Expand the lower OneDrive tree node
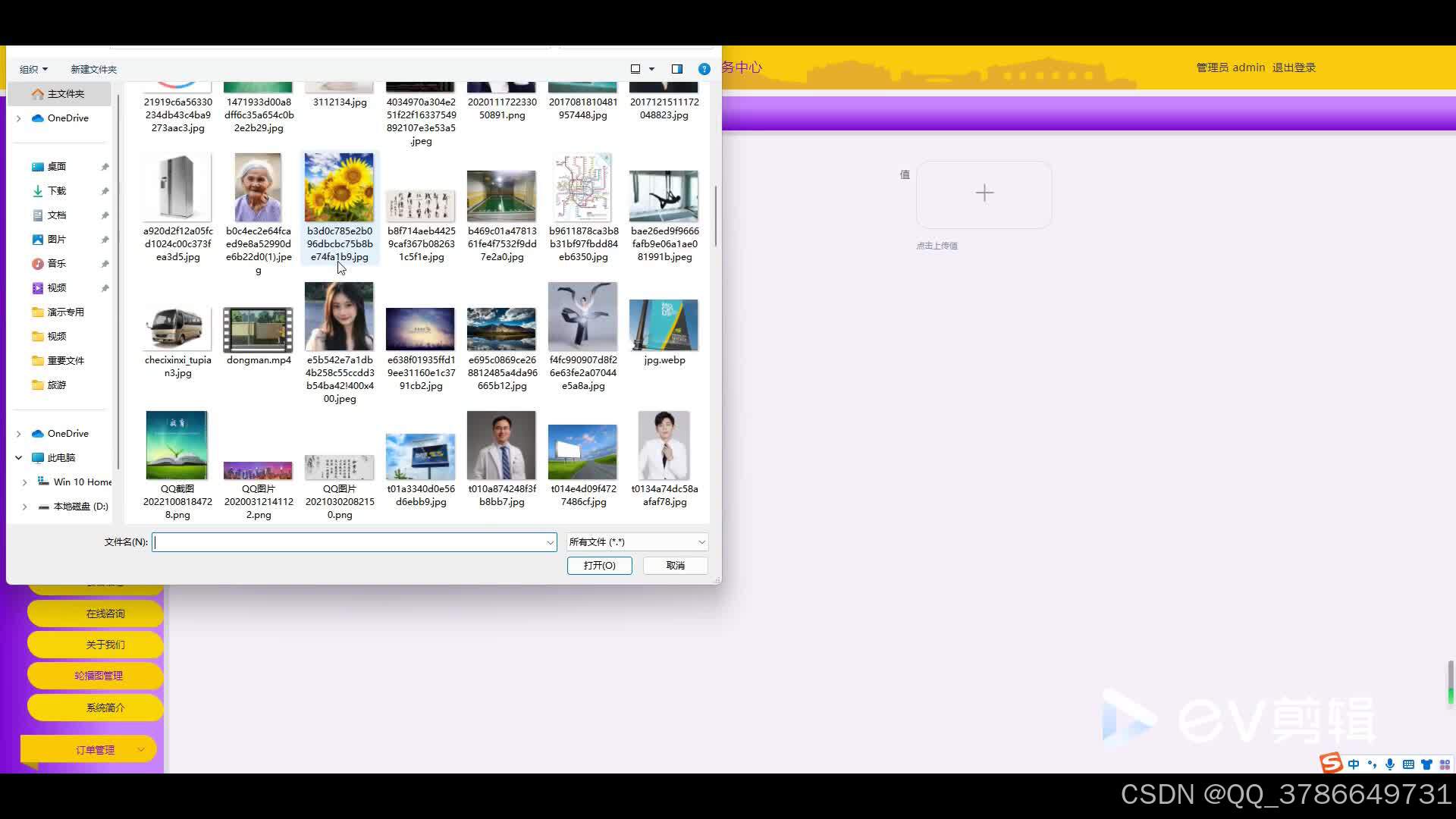This screenshot has width=1456, height=819. coord(19,434)
